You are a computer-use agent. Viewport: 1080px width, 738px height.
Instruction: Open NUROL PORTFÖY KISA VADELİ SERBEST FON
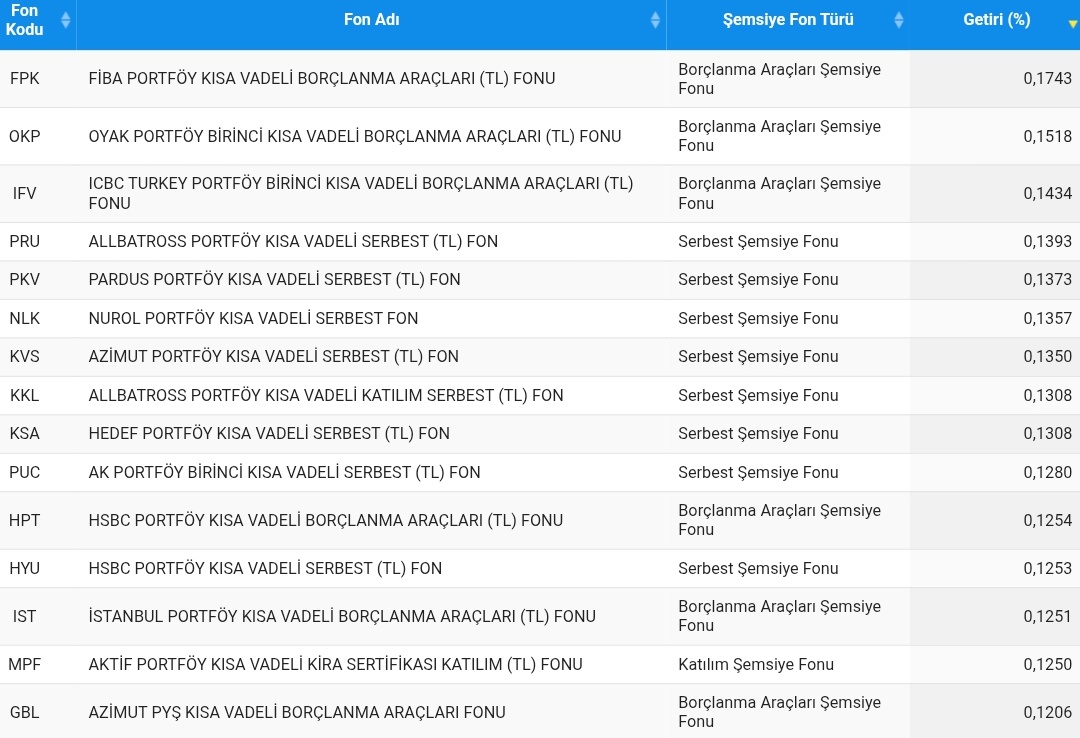point(253,318)
